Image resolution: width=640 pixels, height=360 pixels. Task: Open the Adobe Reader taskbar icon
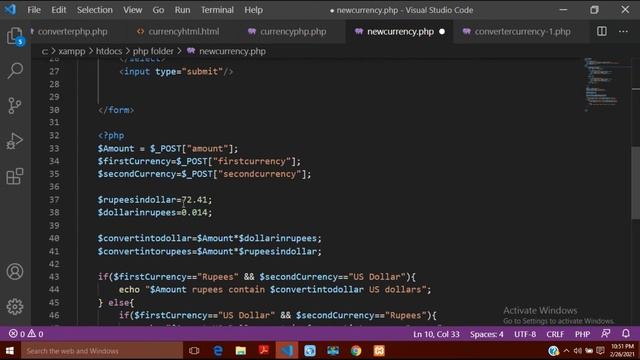(x=263, y=350)
